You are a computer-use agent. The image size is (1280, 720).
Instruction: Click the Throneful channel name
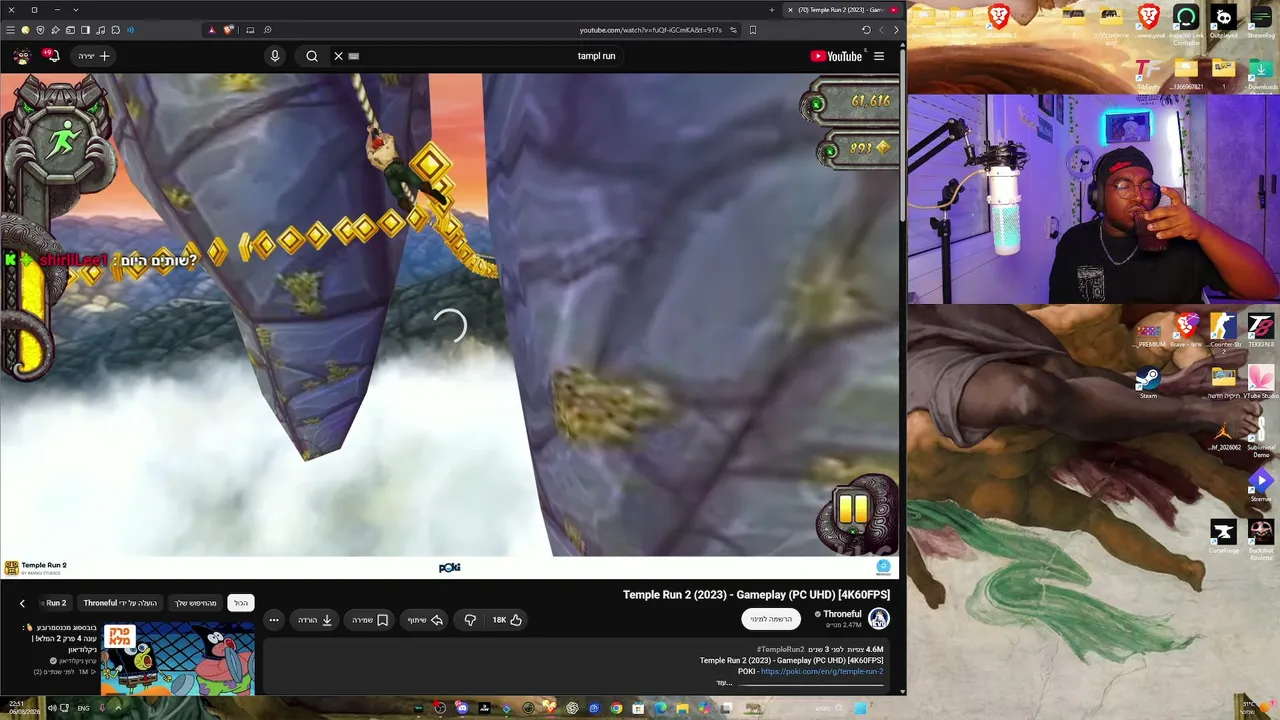point(842,614)
